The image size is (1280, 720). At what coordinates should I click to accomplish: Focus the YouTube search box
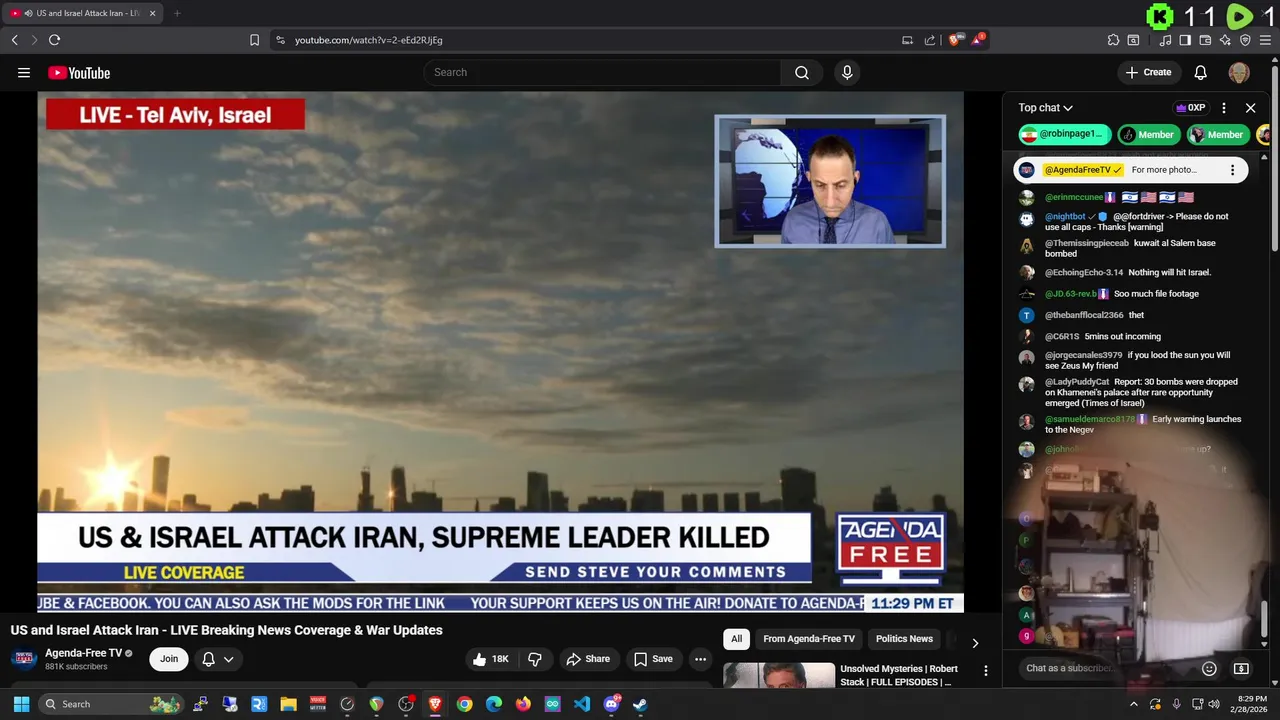coord(602,72)
